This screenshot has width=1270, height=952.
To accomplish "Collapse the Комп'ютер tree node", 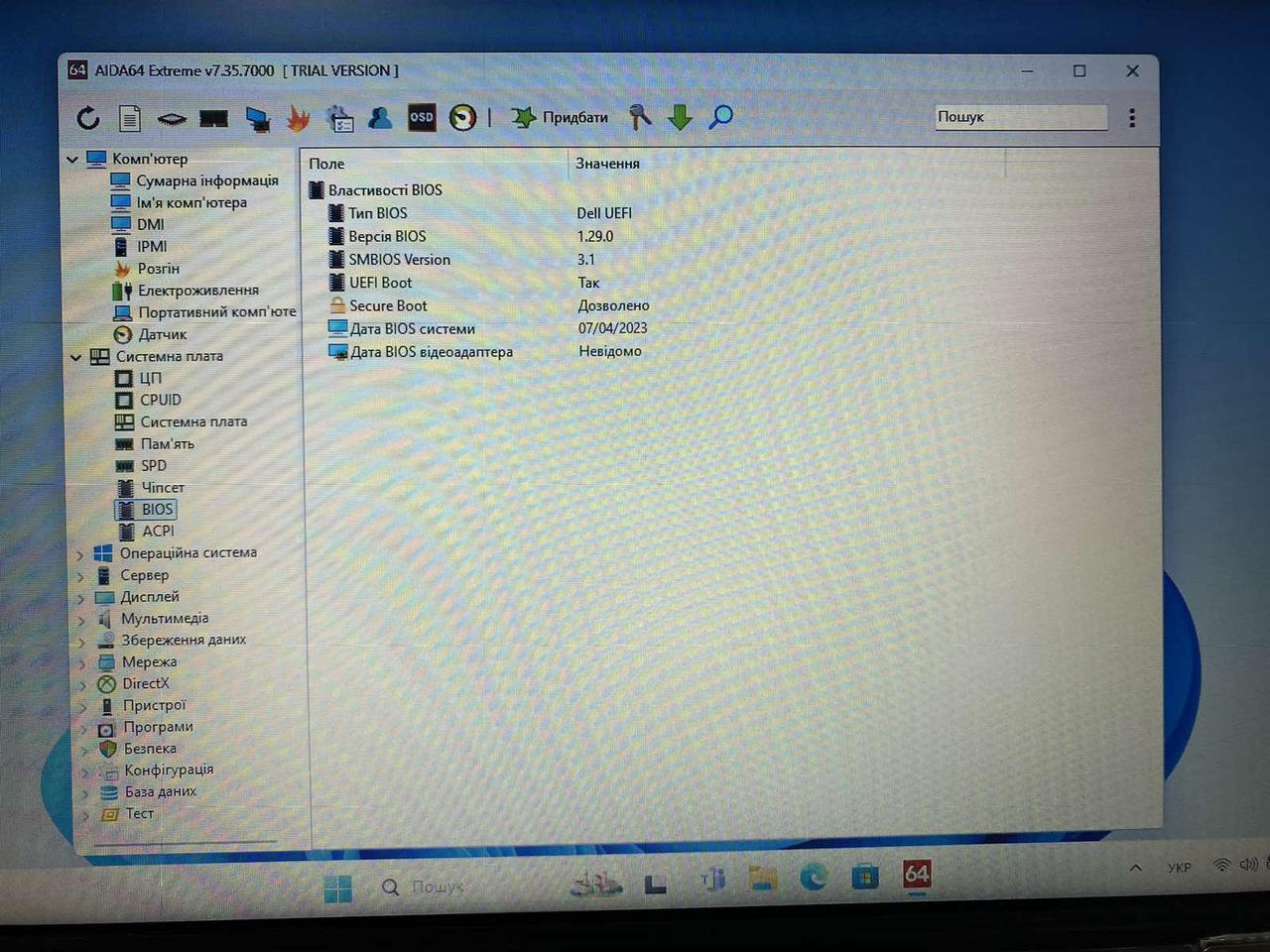I will pyautogui.click(x=72, y=159).
